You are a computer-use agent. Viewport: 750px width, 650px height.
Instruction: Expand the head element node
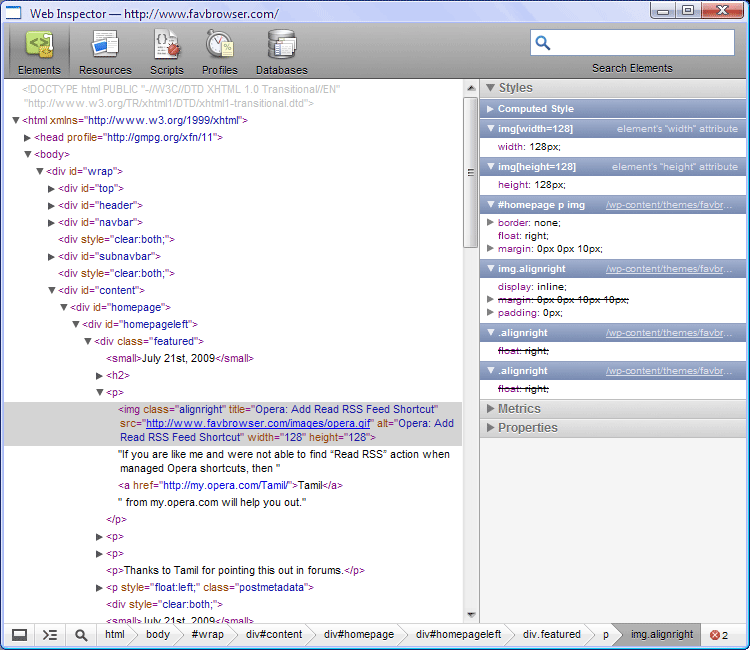(x=28, y=137)
